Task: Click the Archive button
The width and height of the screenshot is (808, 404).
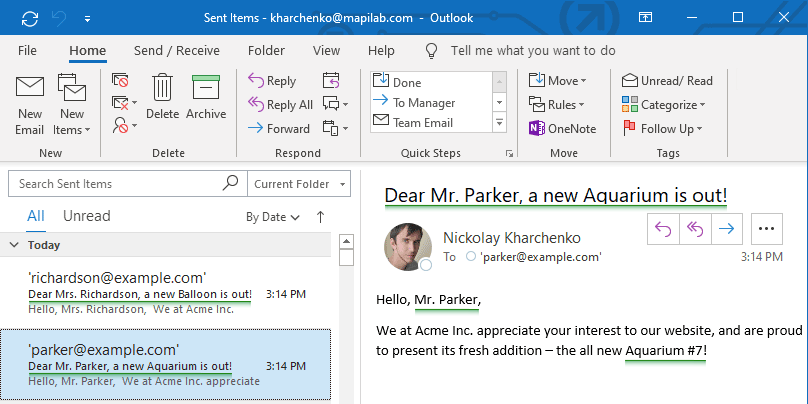Action: click(206, 97)
